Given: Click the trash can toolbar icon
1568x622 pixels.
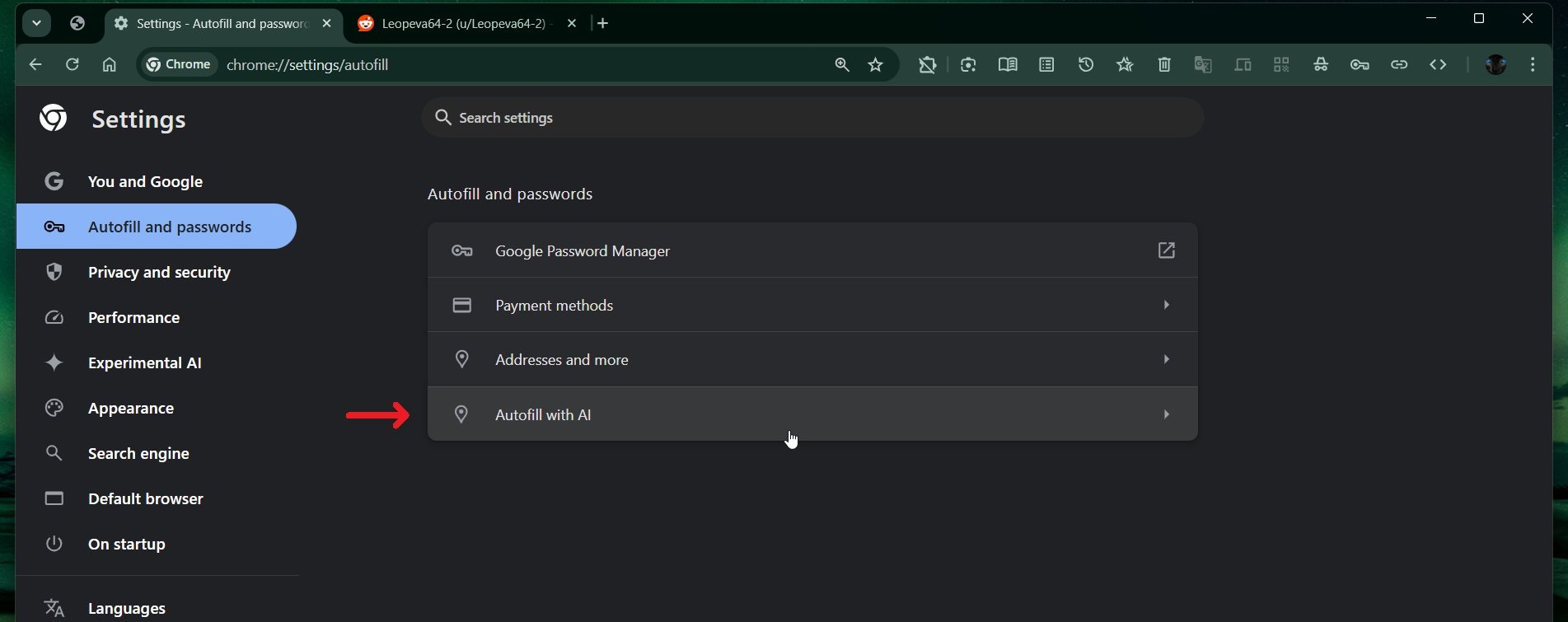Looking at the screenshot, I should tap(1163, 65).
